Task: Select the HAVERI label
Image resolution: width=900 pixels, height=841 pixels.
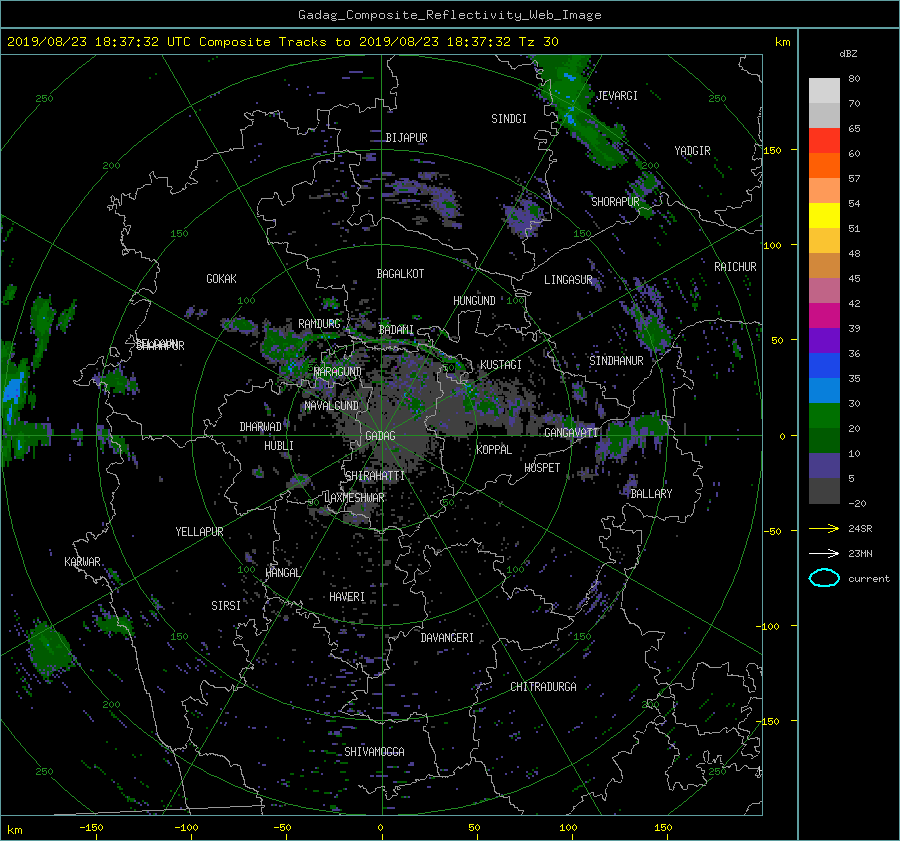Action: click(x=347, y=598)
